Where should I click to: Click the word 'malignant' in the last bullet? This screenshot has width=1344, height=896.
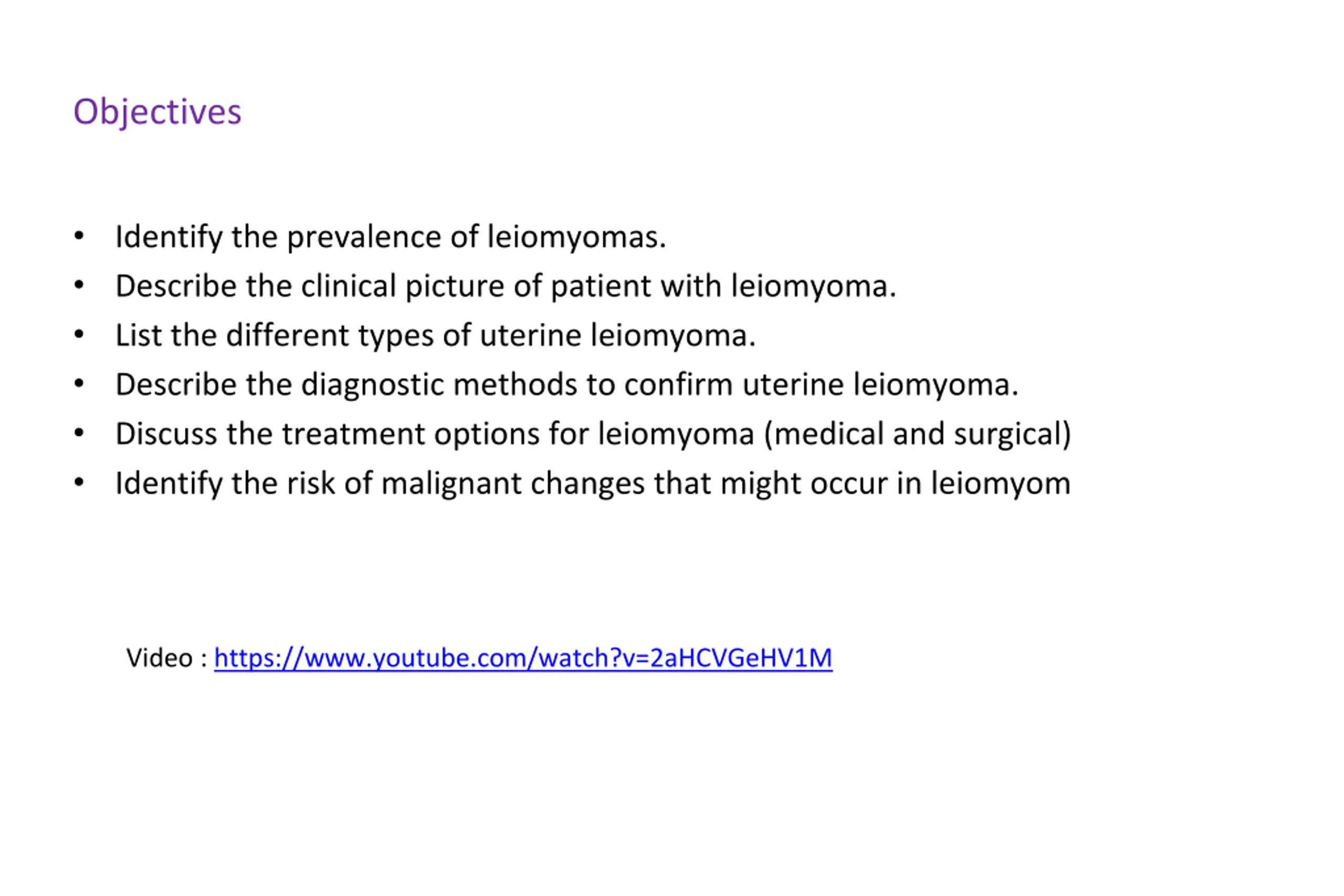[x=451, y=484]
